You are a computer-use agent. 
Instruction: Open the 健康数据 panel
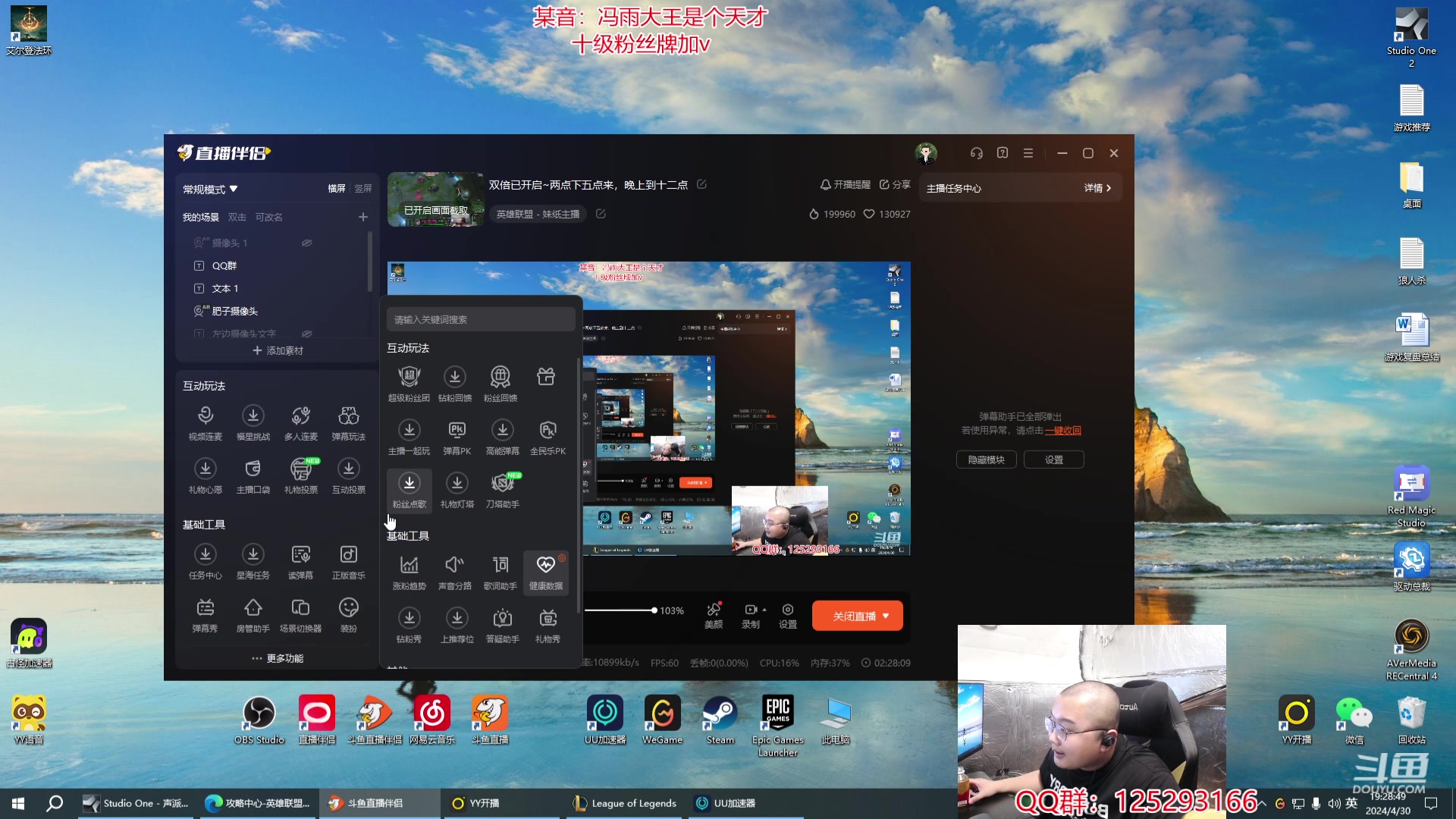tap(546, 573)
